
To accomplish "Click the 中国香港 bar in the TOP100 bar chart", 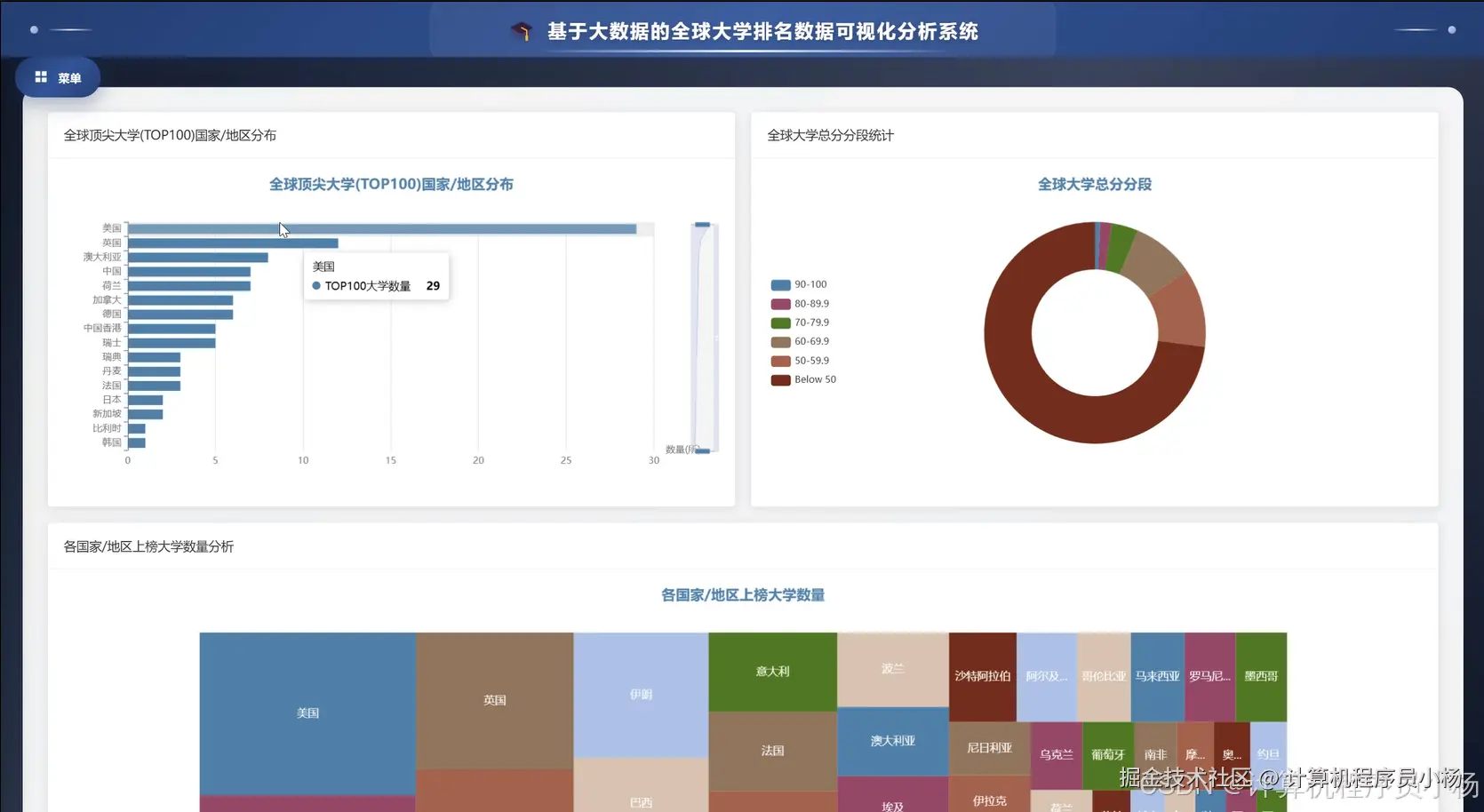I will coord(172,329).
